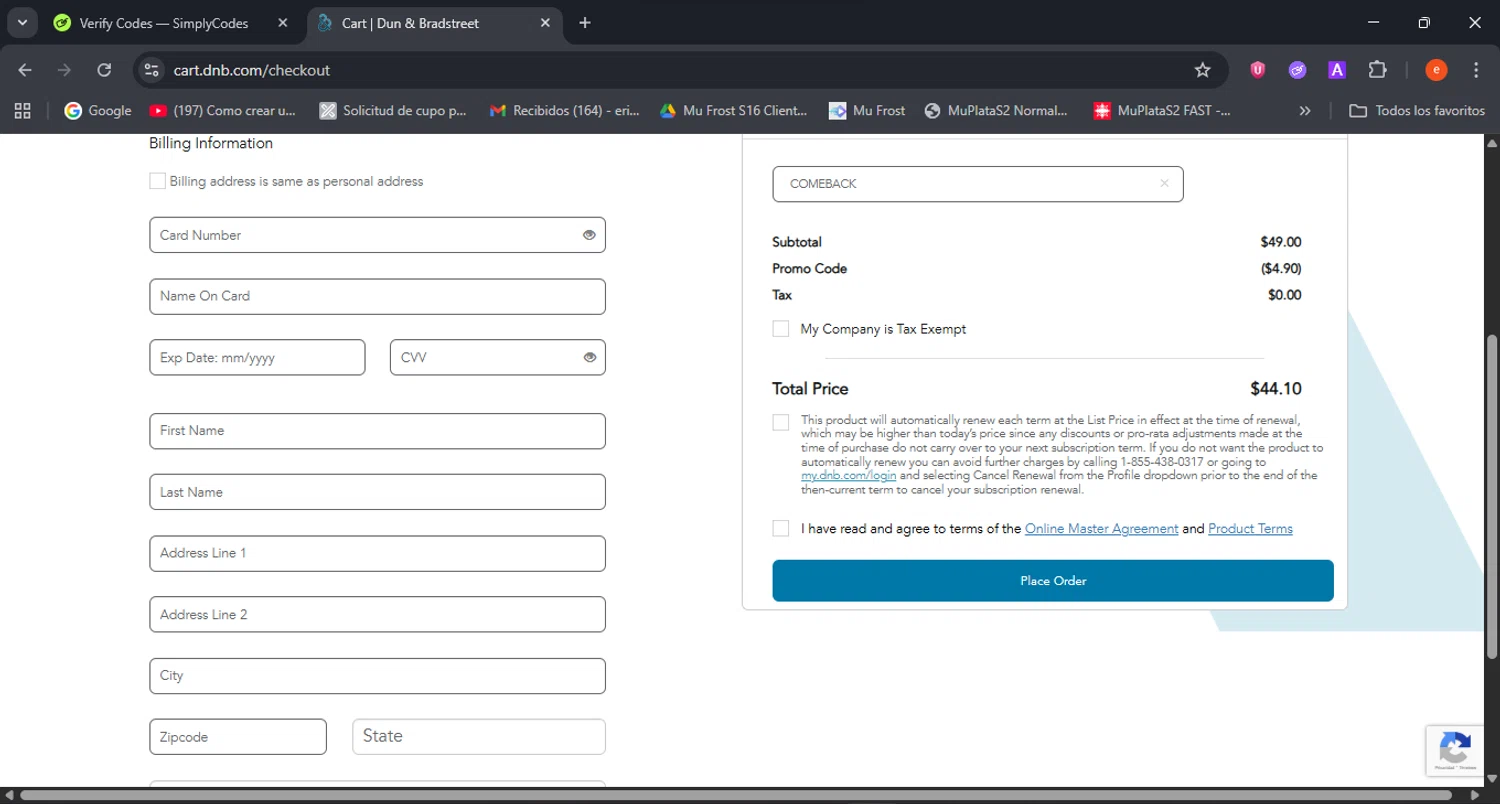
Task: Reload the checkout page
Action: click(104, 70)
